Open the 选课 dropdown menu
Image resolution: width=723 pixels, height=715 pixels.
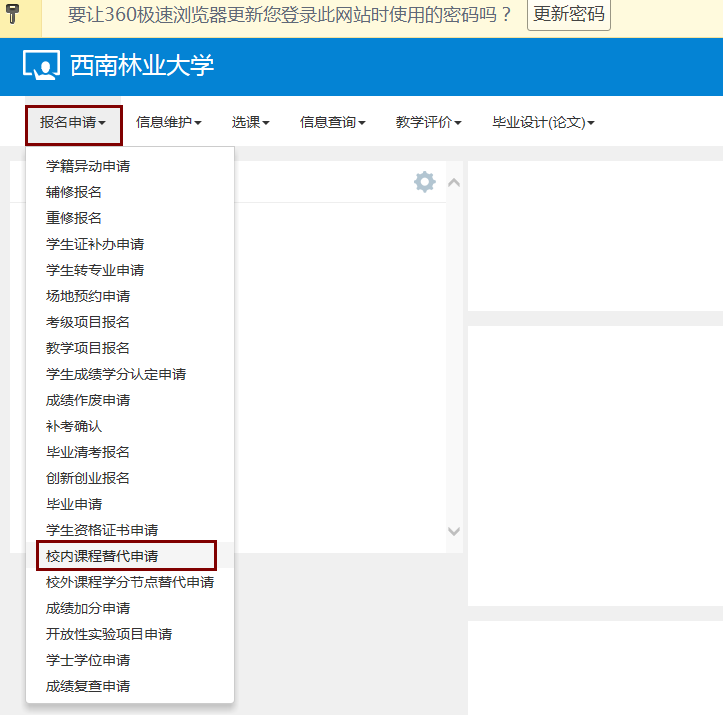pos(250,123)
